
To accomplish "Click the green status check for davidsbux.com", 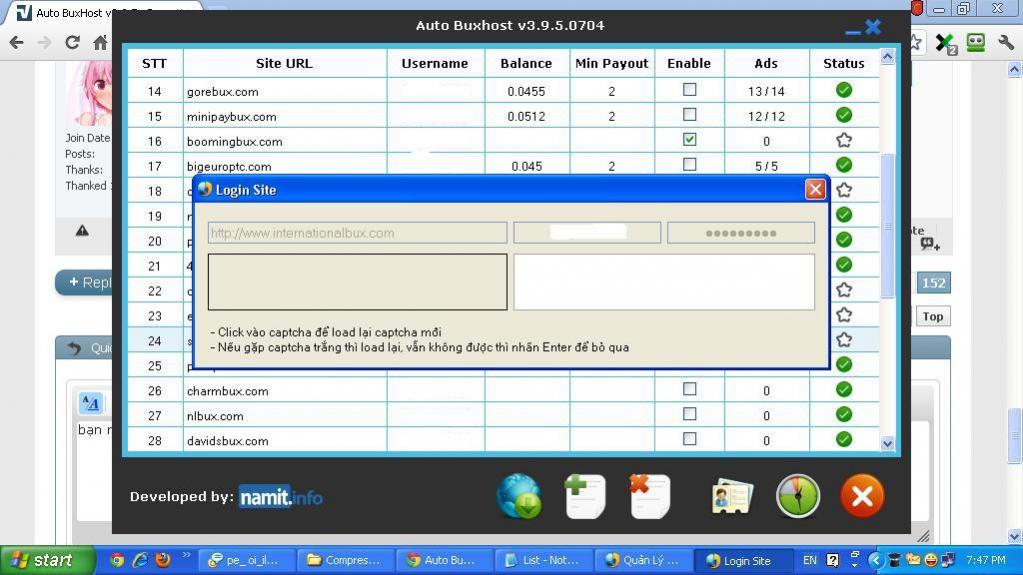I will [844, 439].
